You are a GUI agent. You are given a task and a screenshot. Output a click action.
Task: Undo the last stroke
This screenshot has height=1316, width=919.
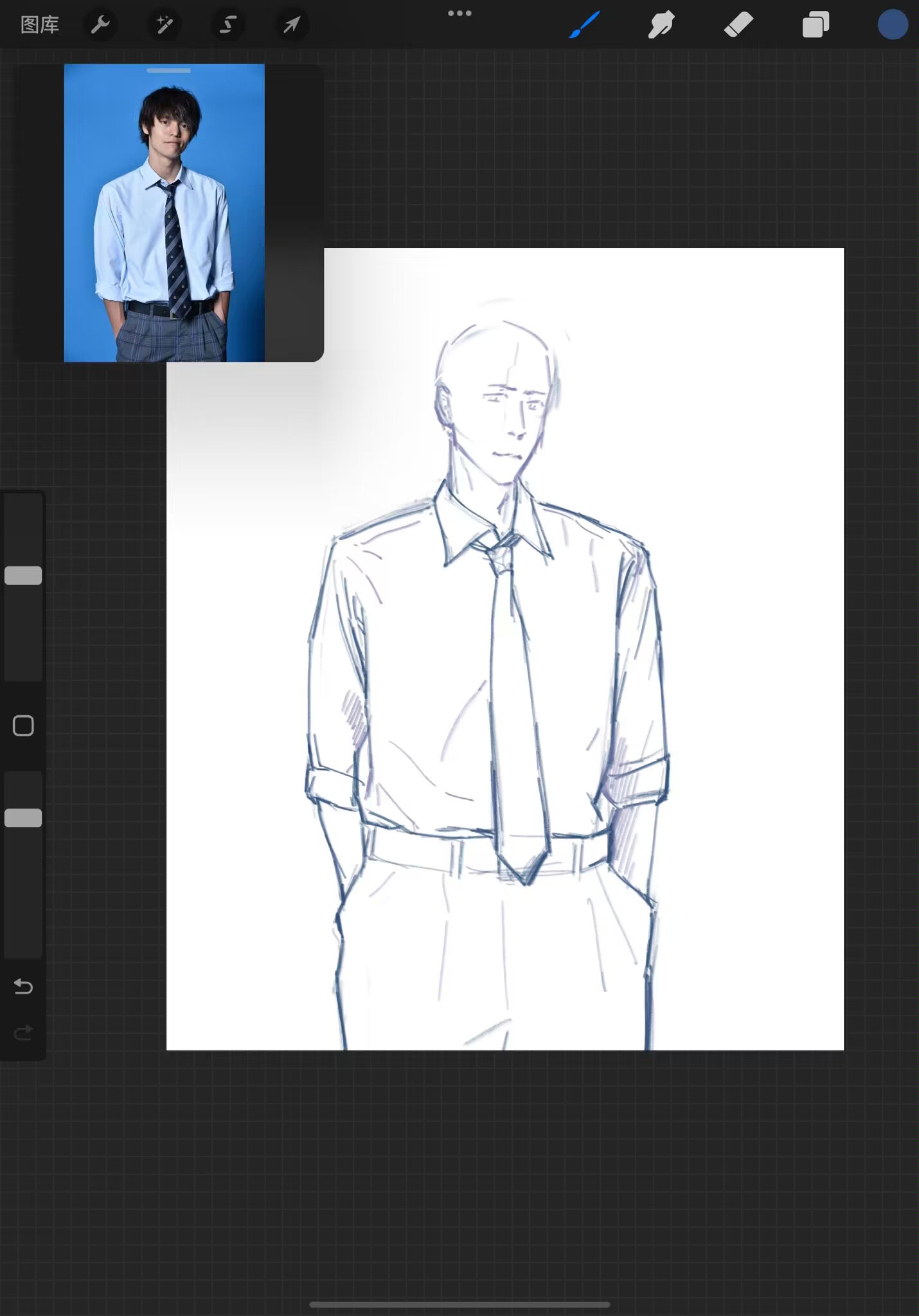pos(23,986)
